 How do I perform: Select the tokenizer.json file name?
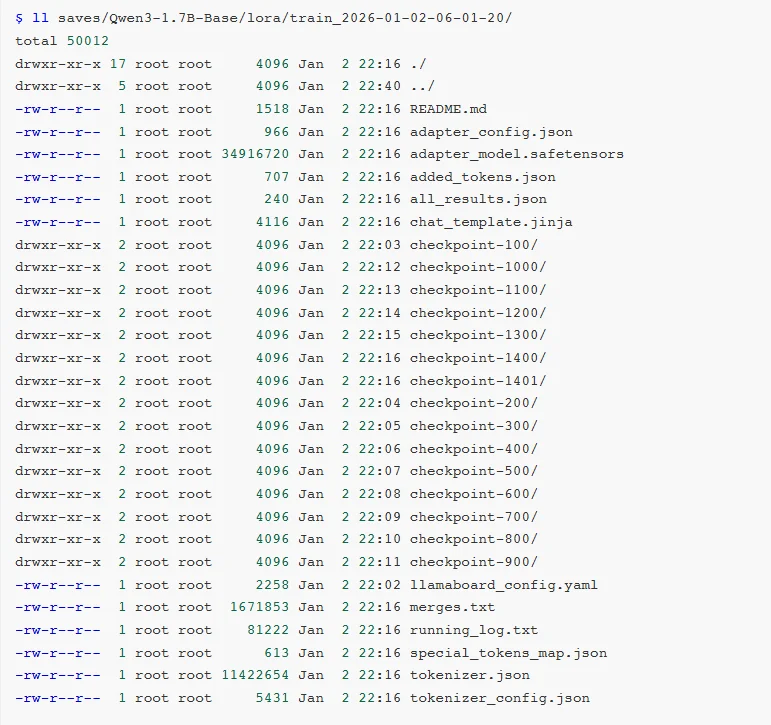(469, 675)
